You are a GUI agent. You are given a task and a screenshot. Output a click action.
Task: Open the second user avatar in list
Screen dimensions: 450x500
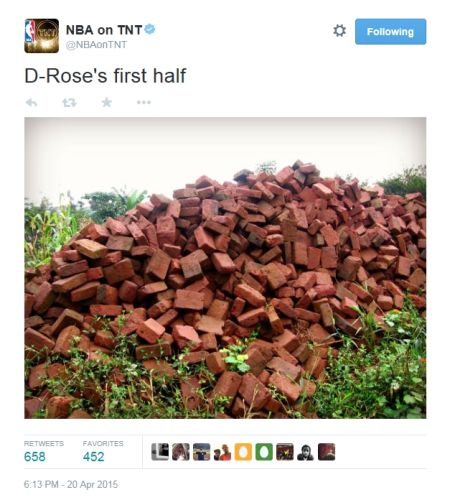click(181, 452)
